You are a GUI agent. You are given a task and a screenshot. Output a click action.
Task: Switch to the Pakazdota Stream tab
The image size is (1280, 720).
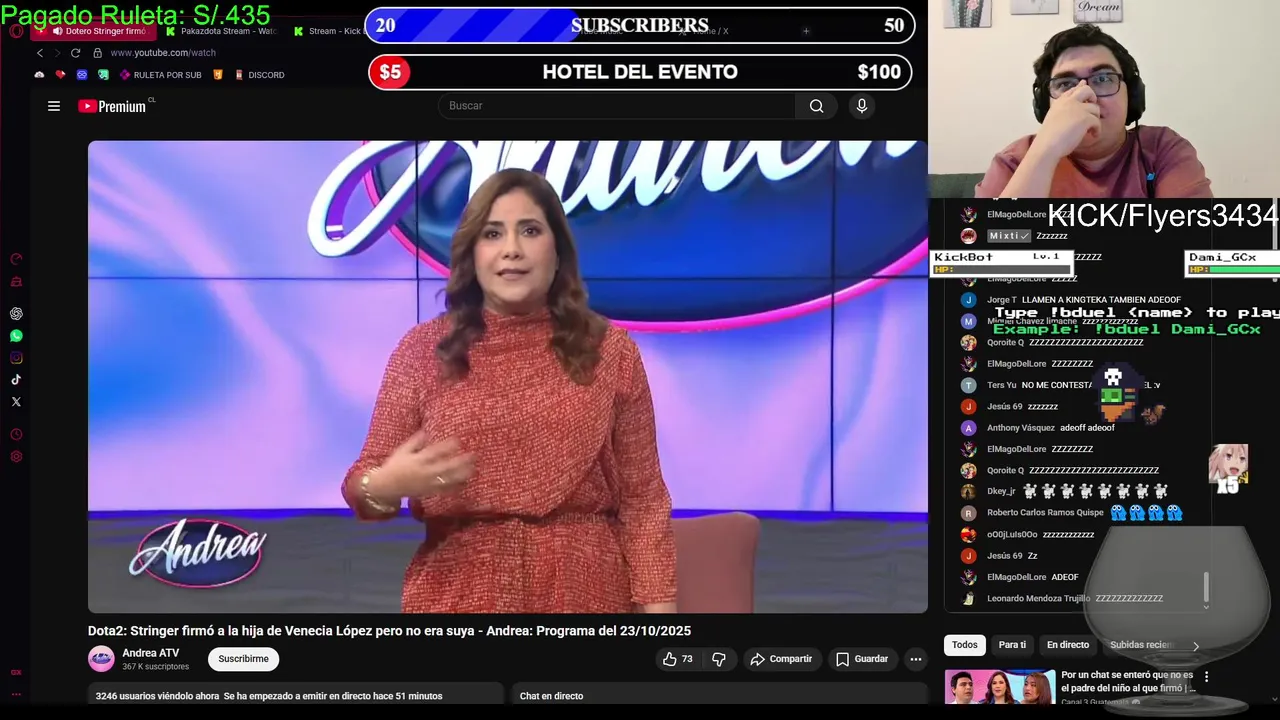click(221, 31)
